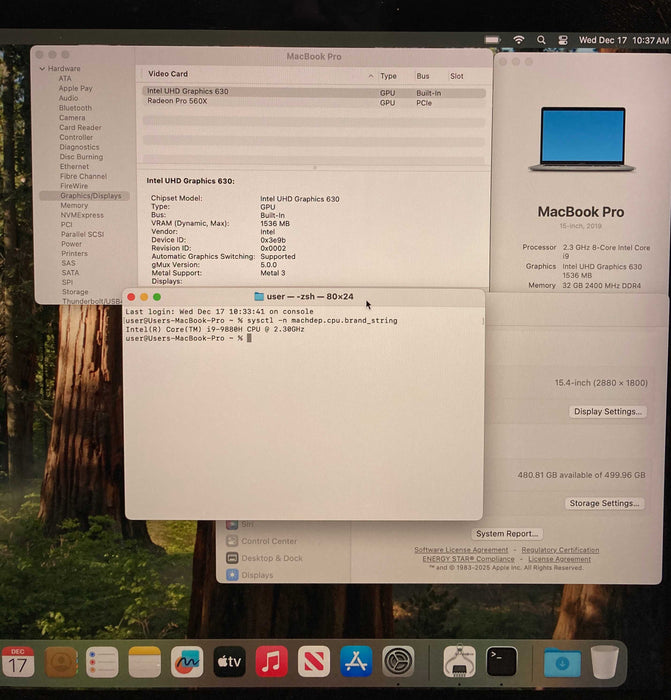Select NVMExpress in the Hardware list
671x700 pixels.
pos(82,215)
